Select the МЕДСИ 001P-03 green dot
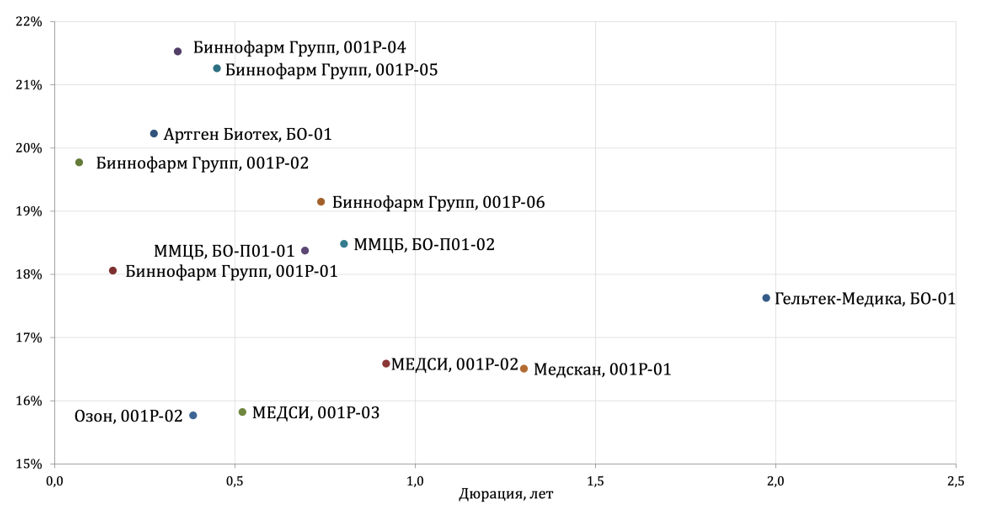The image size is (986, 515). pos(242,412)
